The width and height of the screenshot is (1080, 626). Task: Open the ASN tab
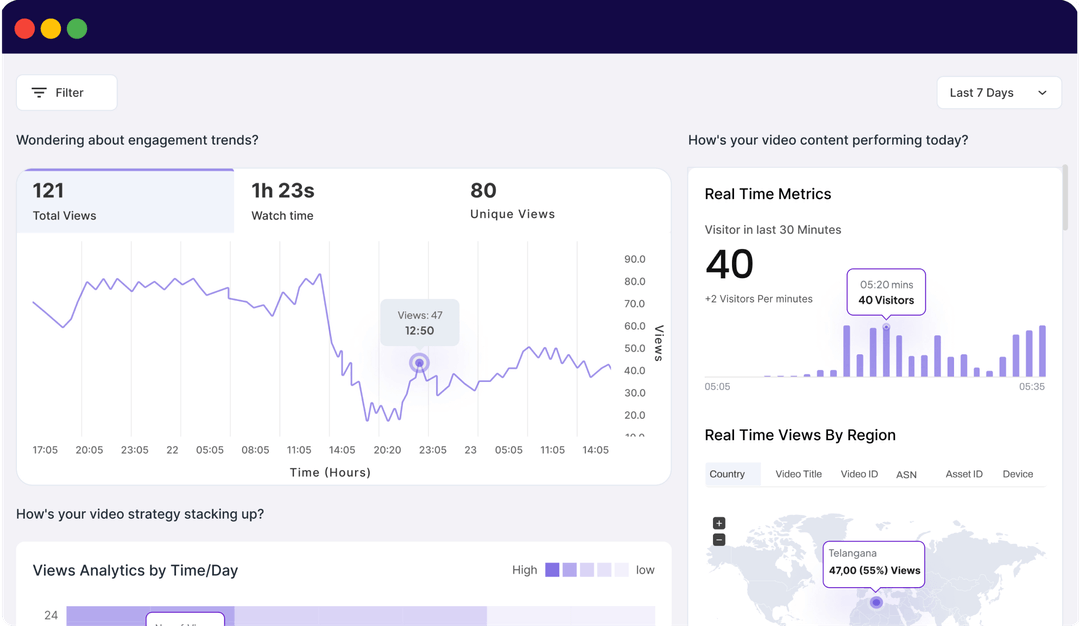906,475
